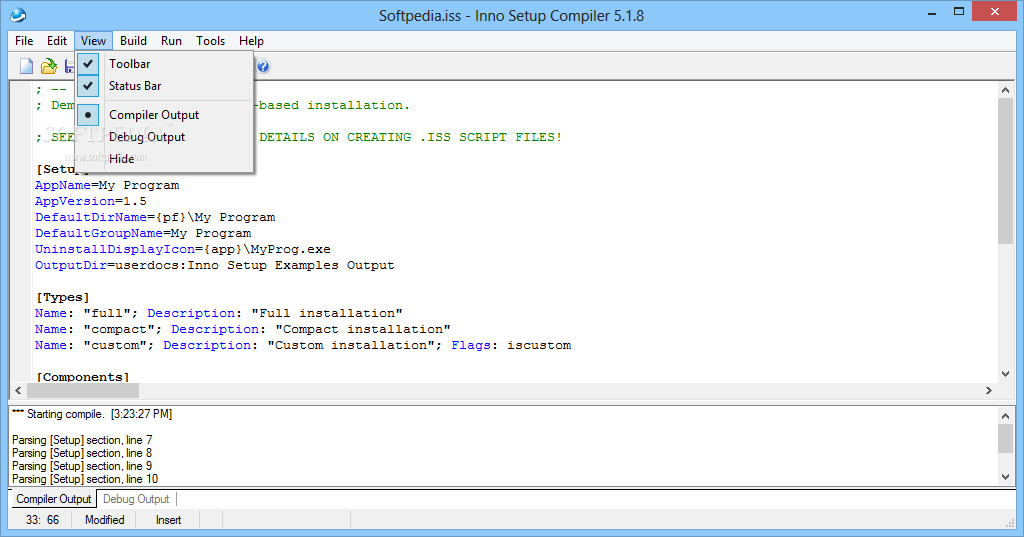Click 'Parsing [Setup] section, line 10' output
The height and width of the screenshot is (537, 1024).
click(85, 480)
